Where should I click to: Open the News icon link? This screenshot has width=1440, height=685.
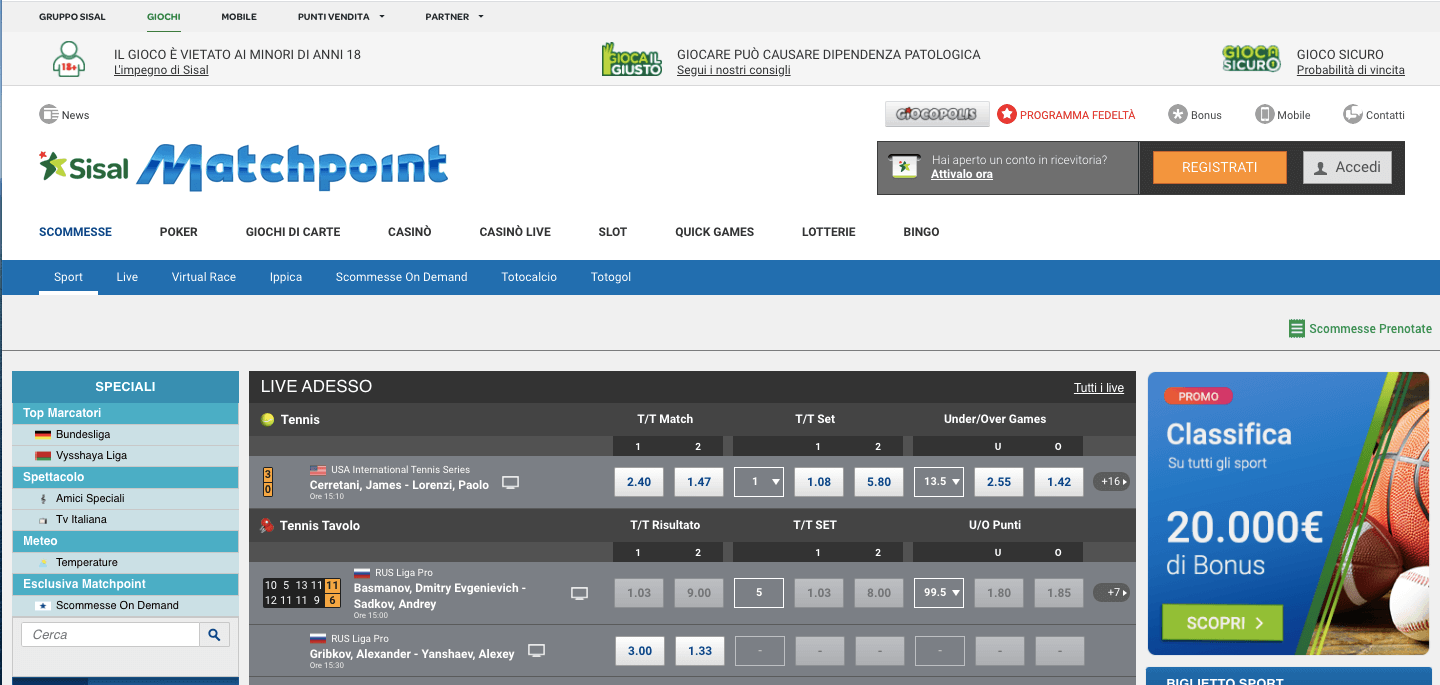click(x=49, y=114)
